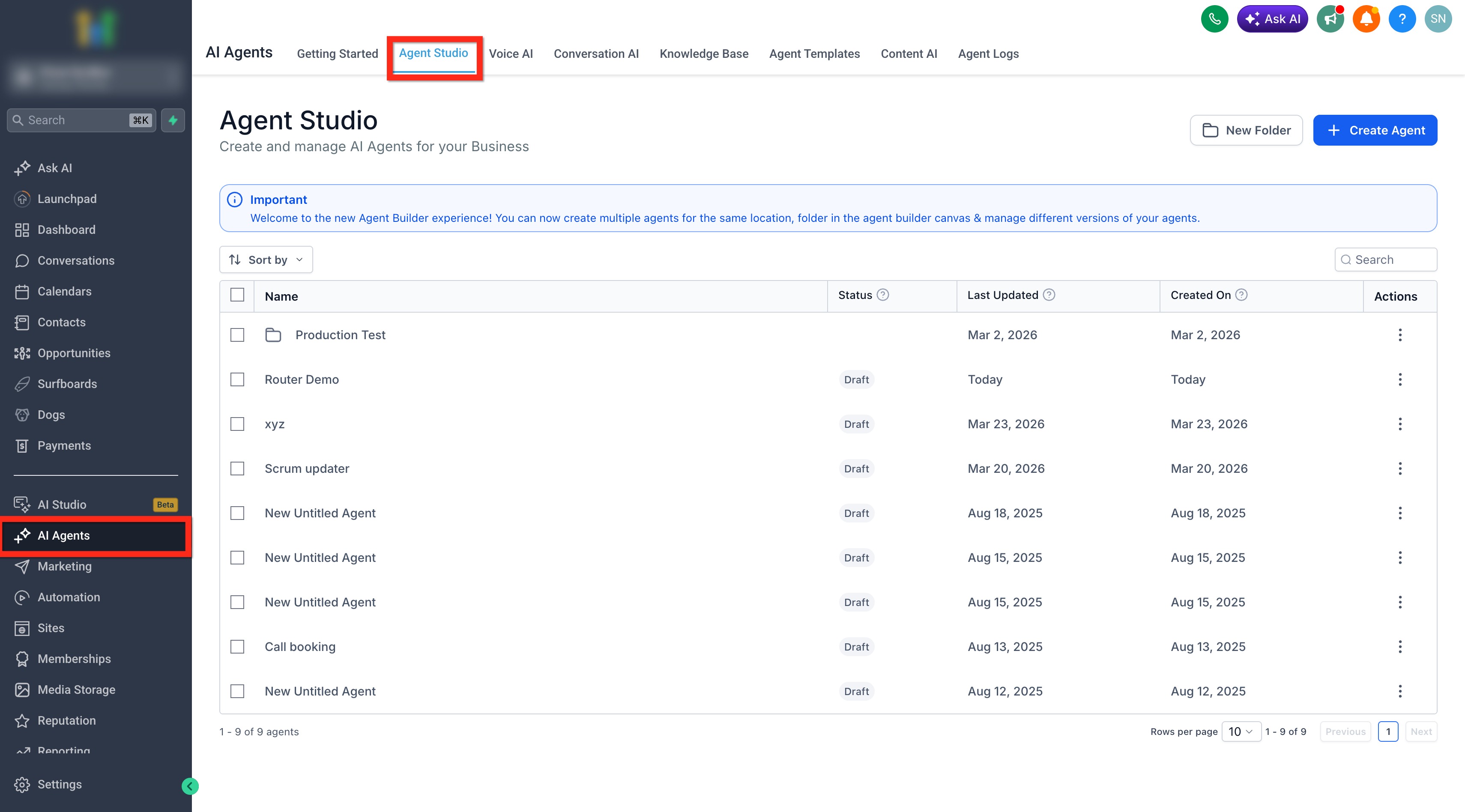Open the Knowledge Base tab
Screen dimensions: 1465x812
coord(703,54)
